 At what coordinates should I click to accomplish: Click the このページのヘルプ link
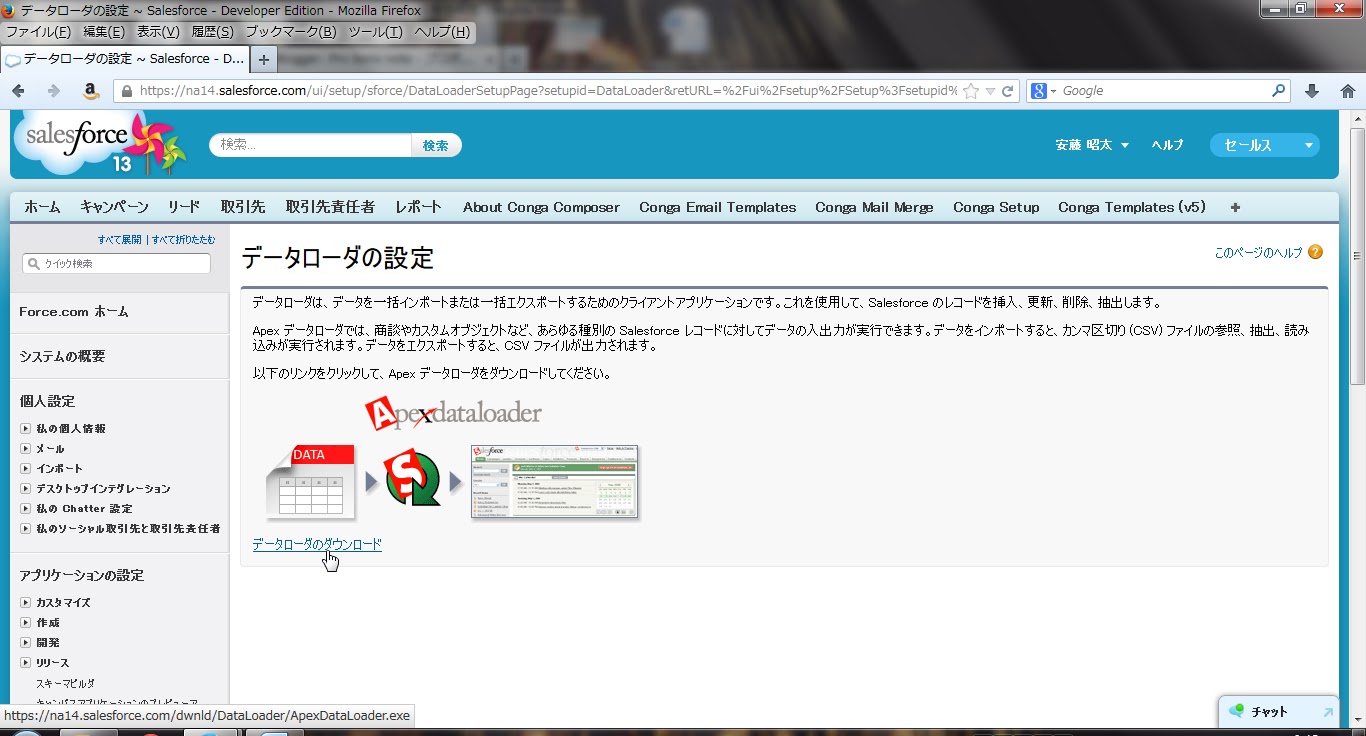pyautogui.click(x=1258, y=253)
